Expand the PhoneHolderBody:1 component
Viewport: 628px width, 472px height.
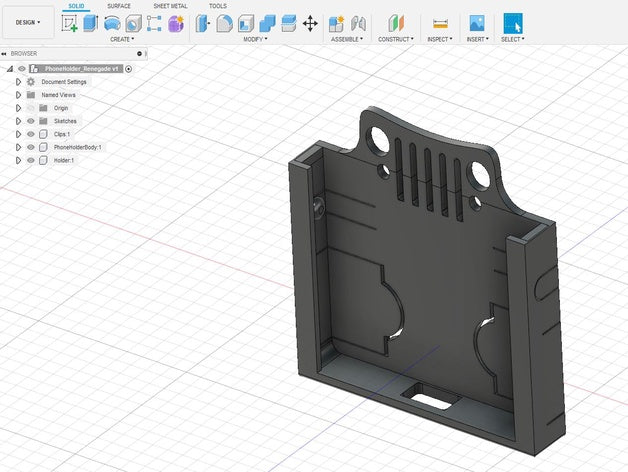pyautogui.click(x=18, y=147)
